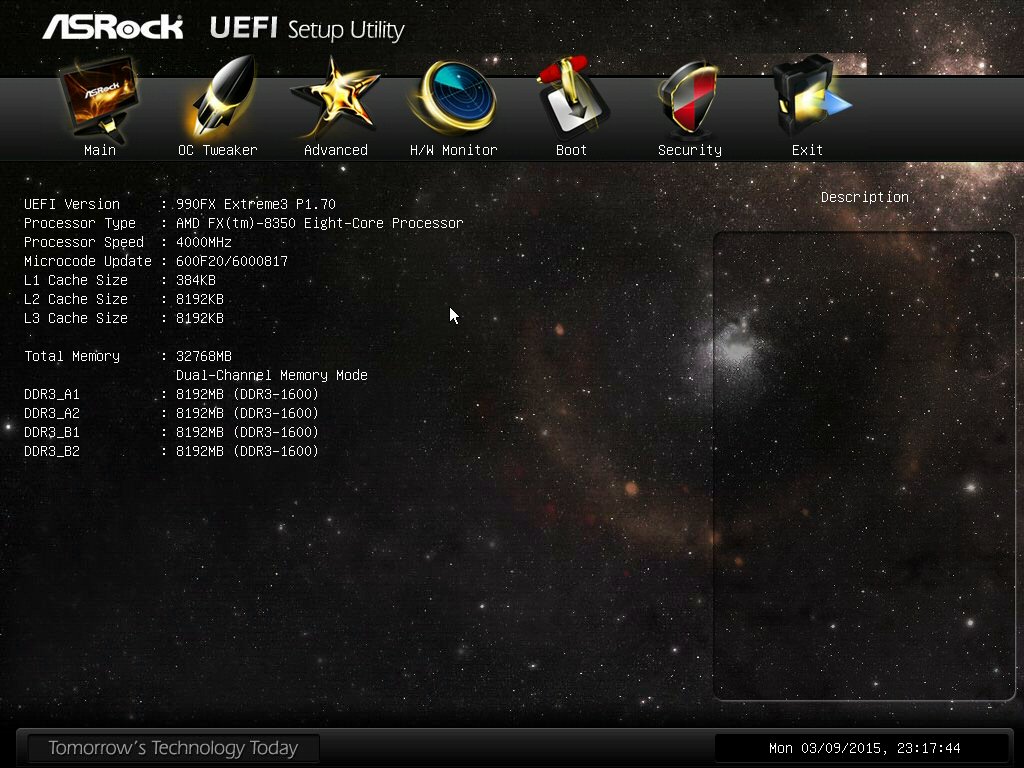
Task: Open the Security tab label
Action: (x=690, y=150)
